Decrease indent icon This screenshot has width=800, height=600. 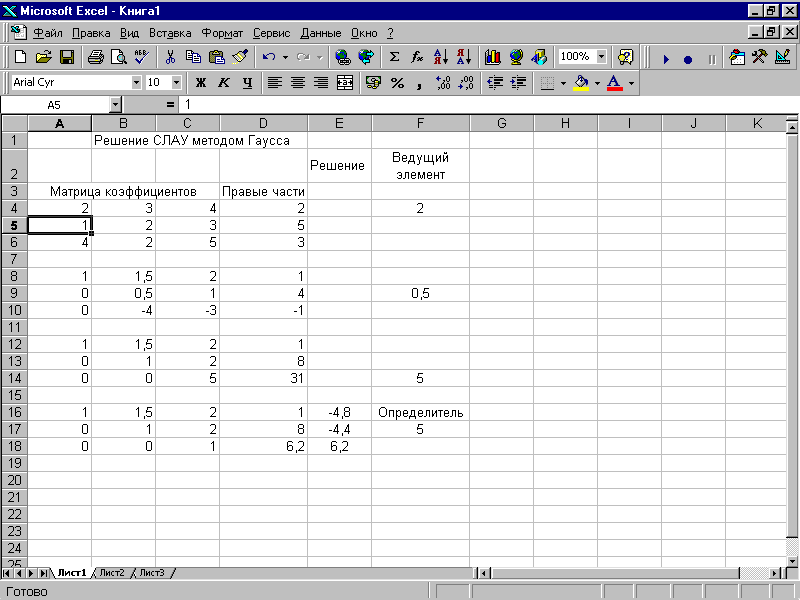click(495, 83)
